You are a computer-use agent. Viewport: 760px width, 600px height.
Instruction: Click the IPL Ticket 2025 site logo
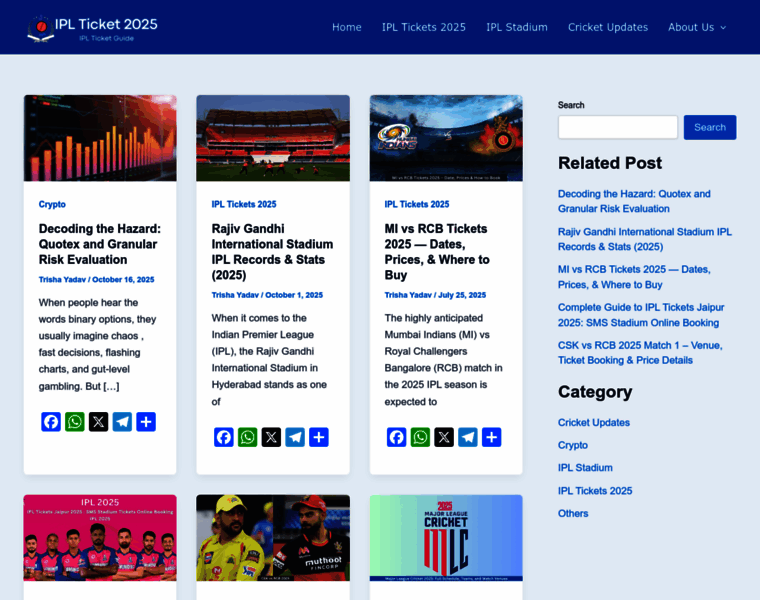click(92, 28)
